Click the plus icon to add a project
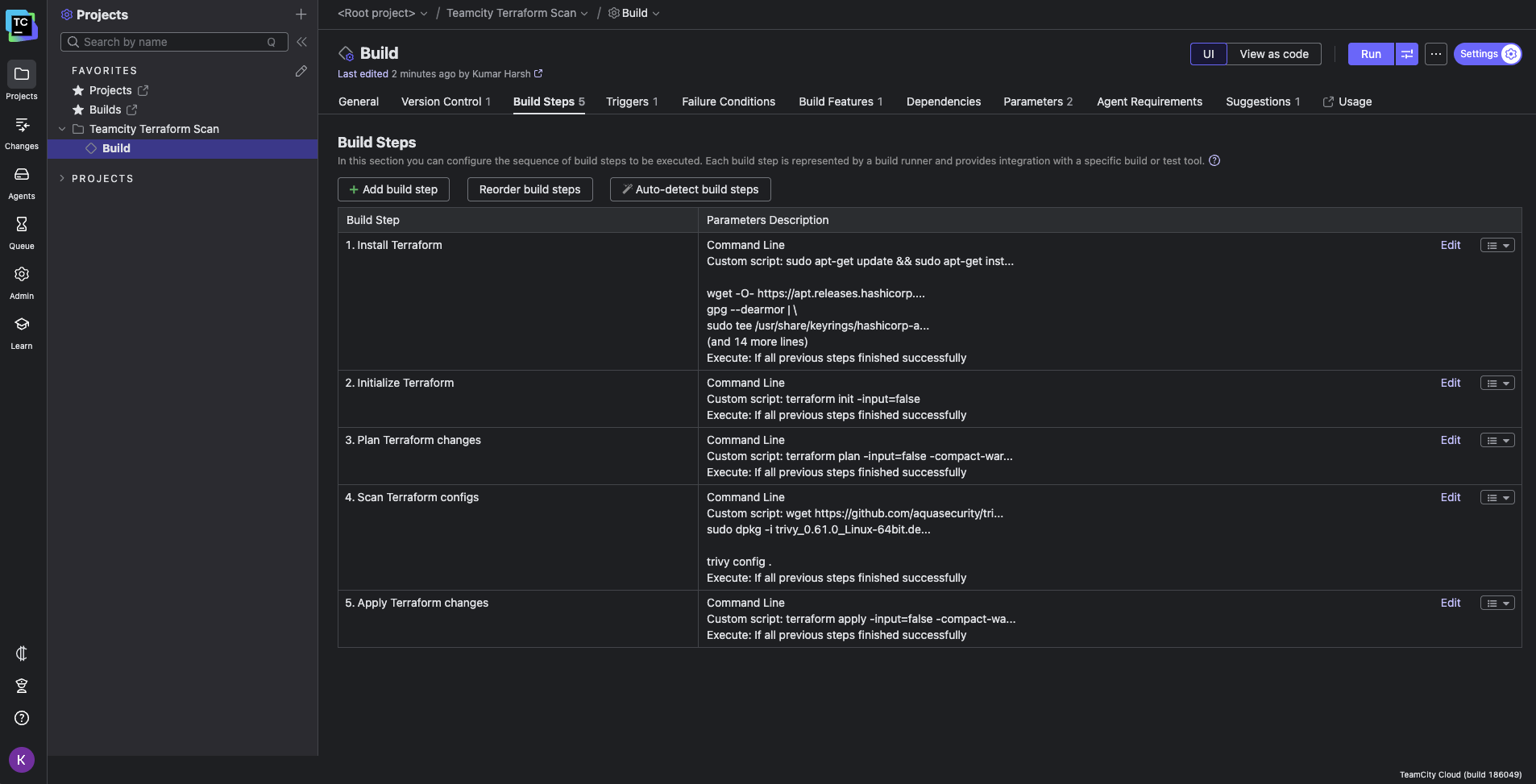1536x784 pixels. (x=301, y=15)
